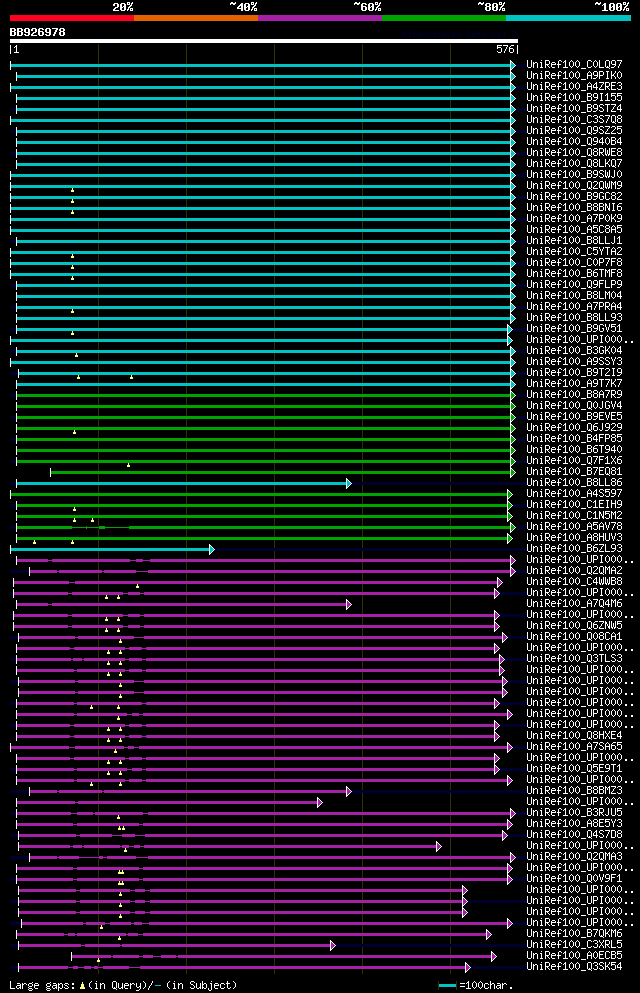Choose the UniRef100_B9GV51 label

pyautogui.click(x=574, y=329)
